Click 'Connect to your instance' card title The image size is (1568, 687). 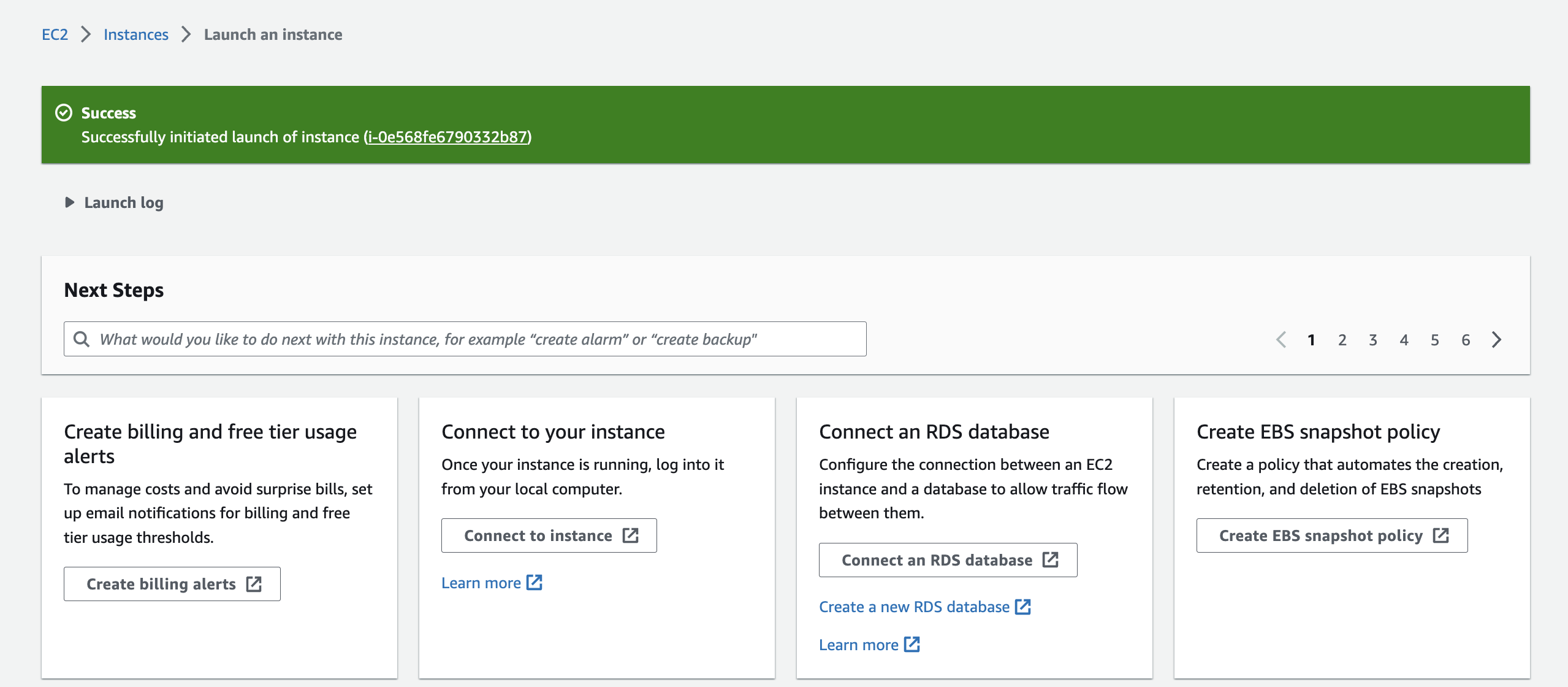[553, 432]
